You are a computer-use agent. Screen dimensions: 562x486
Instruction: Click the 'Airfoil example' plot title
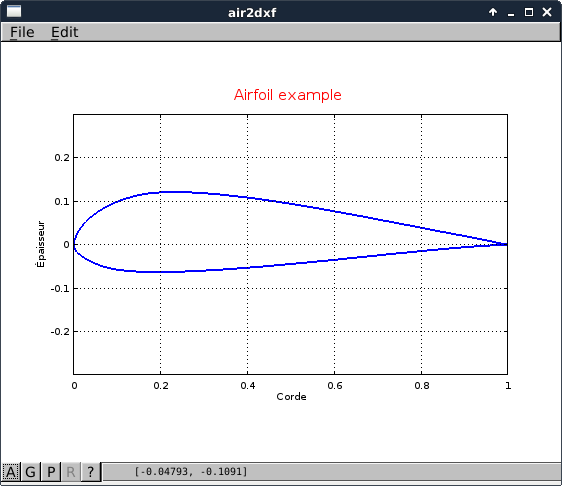287,95
